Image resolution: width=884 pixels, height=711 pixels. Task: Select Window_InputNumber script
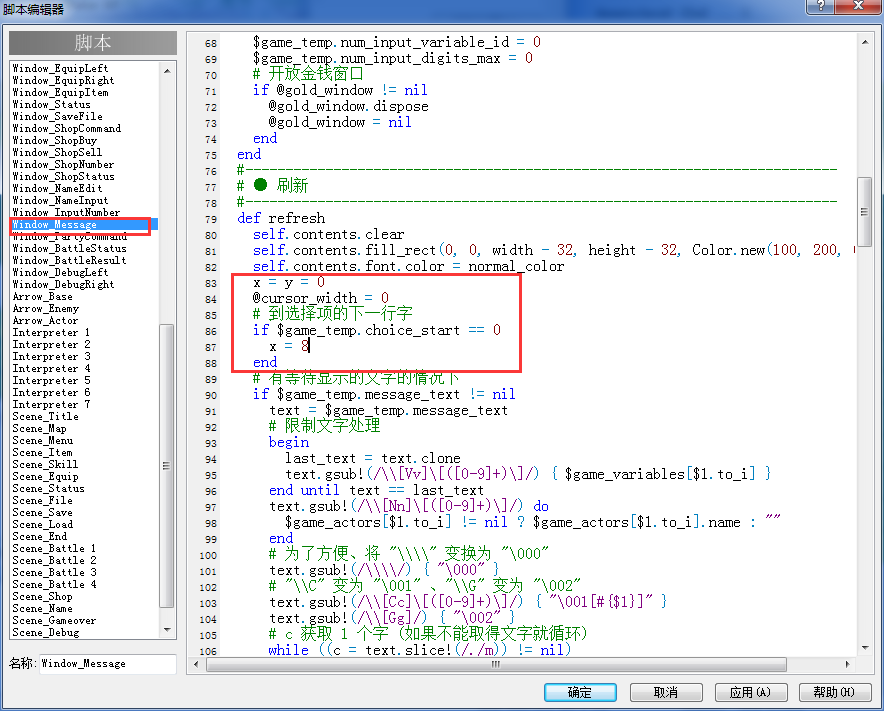66,212
